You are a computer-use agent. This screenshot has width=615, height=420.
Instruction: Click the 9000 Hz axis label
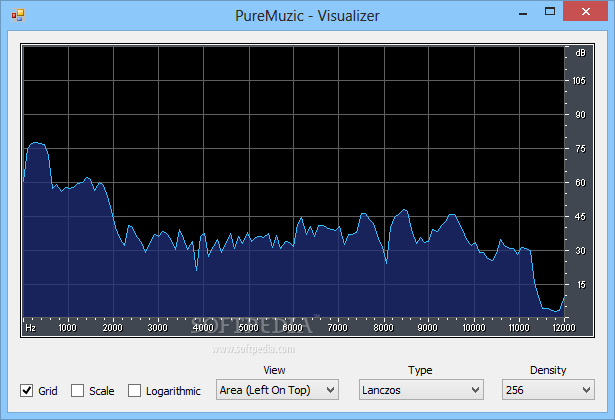tap(428, 327)
